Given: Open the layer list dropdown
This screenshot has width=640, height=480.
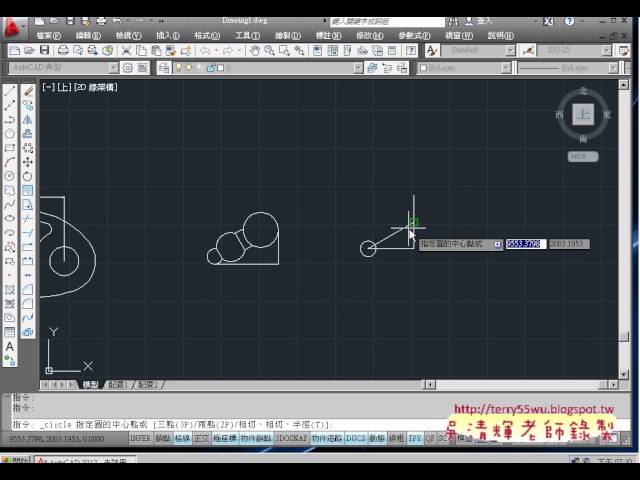Looking at the screenshot, I should coord(358,68).
